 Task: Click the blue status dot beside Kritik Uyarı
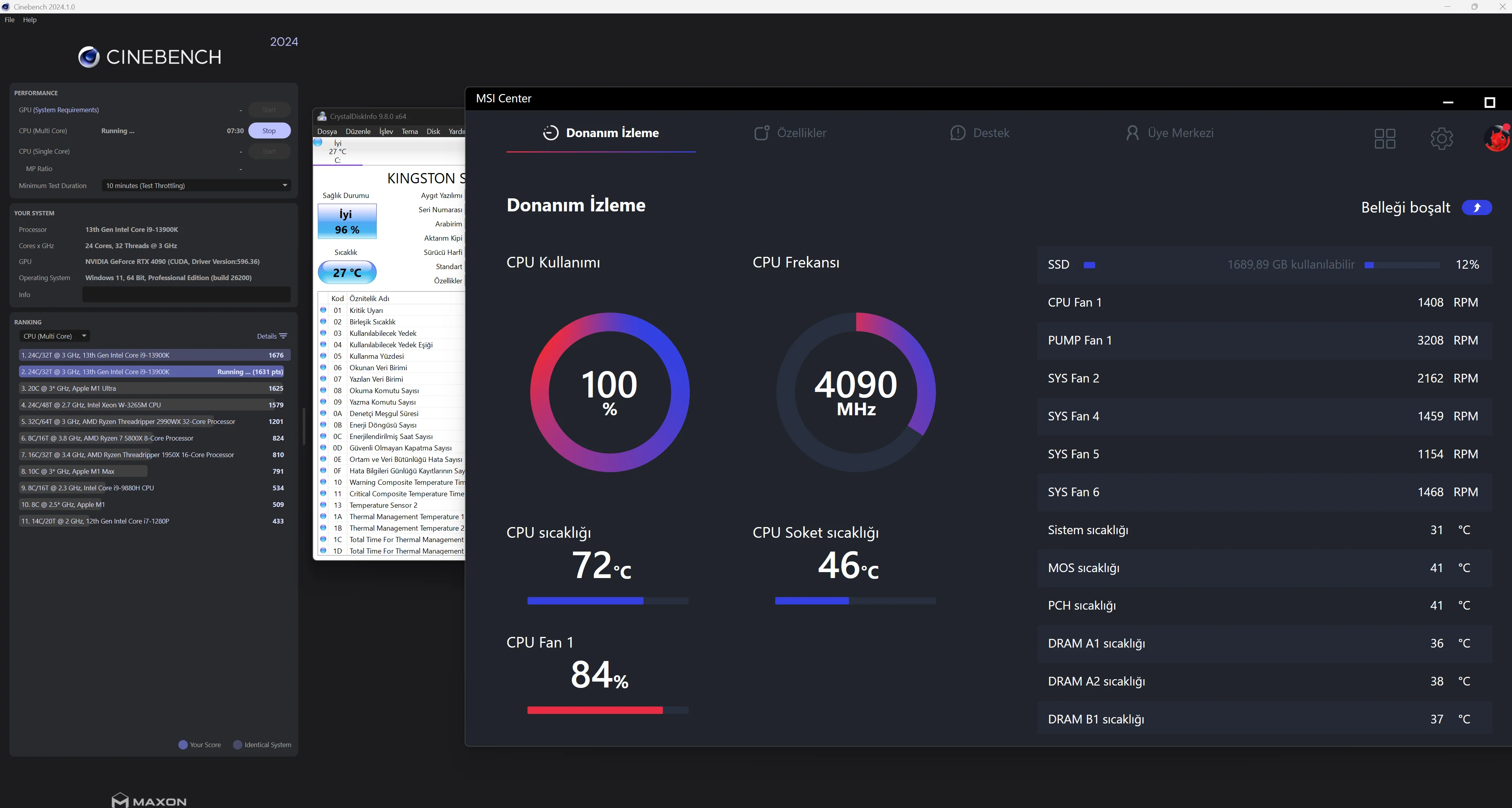(x=323, y=310)
